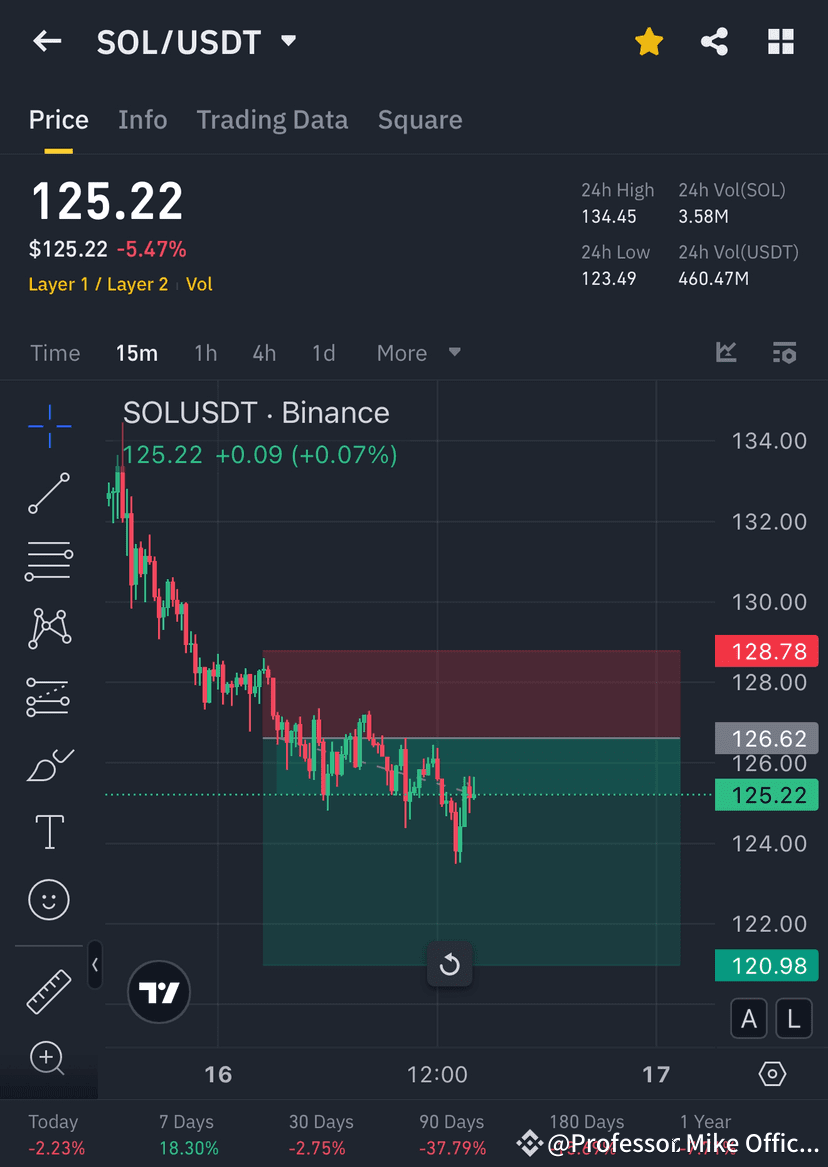Choose the brush drawing tool
This screenshot has width=828, height=1167.
(48, 764)
